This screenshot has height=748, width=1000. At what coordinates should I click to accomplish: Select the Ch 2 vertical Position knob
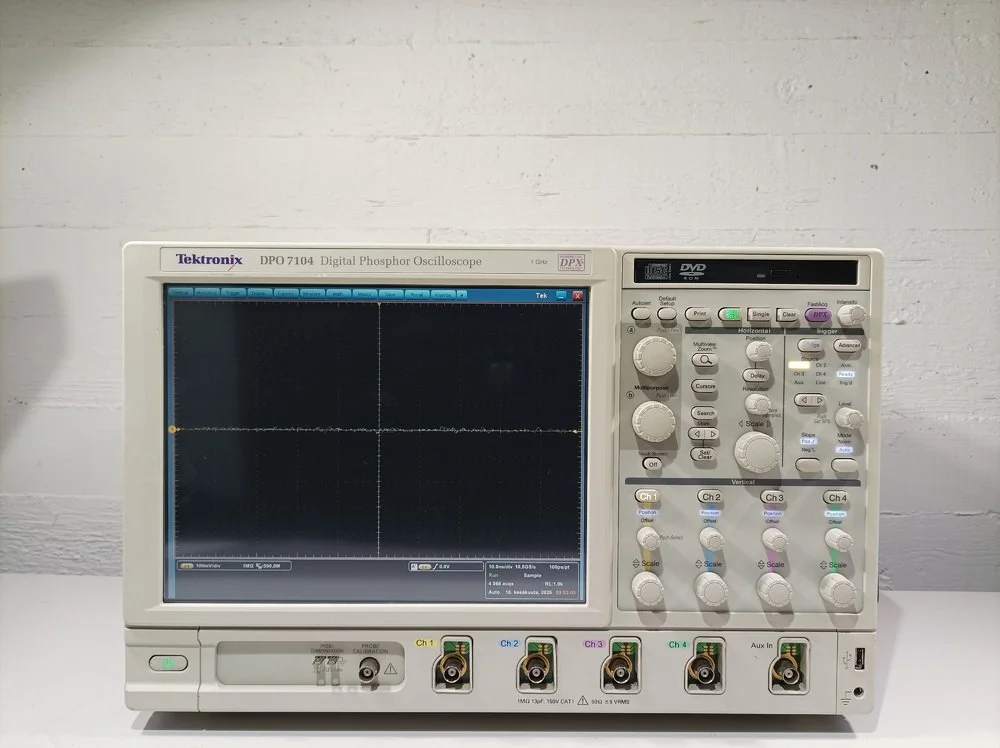click(711, 539)
